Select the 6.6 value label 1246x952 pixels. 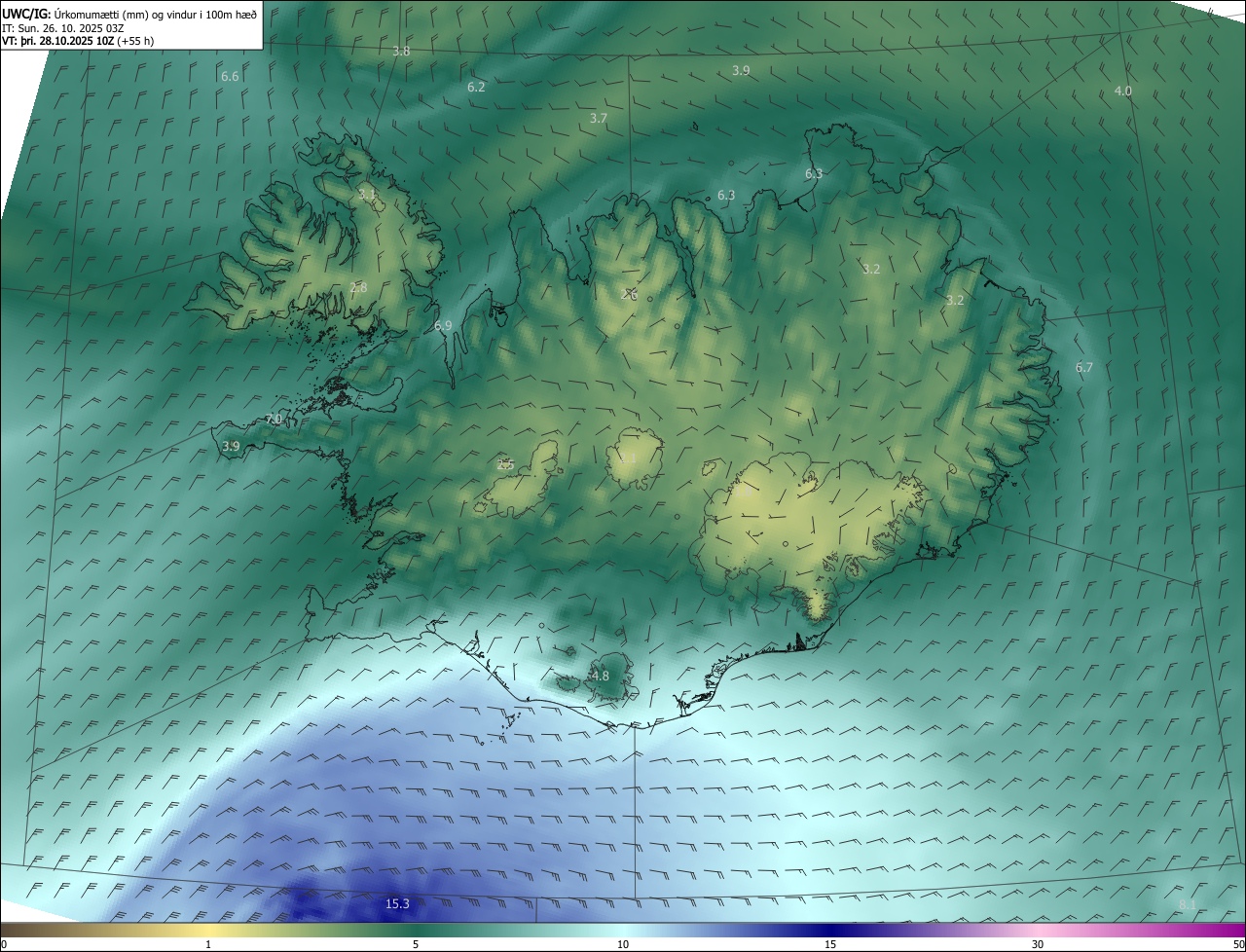point(230,76)
